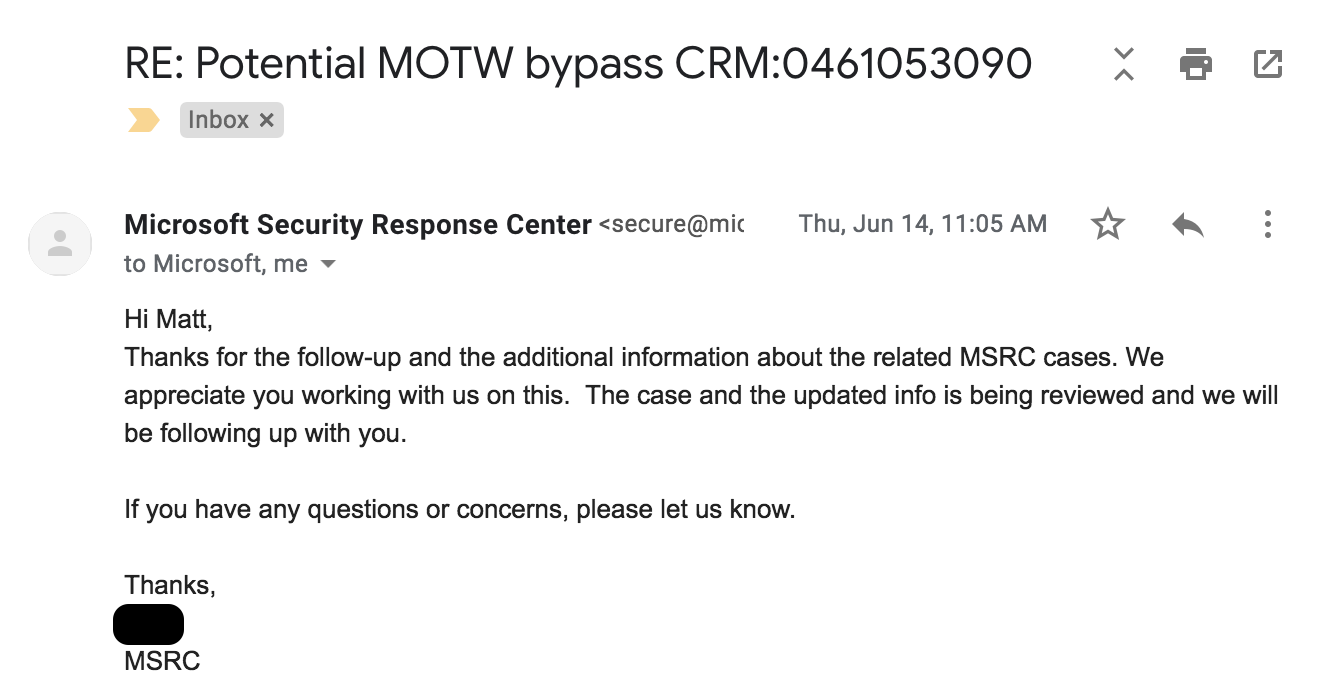Click the sender's profile avatar
This screenshot has height=684, width=1318.
point(60,243)
